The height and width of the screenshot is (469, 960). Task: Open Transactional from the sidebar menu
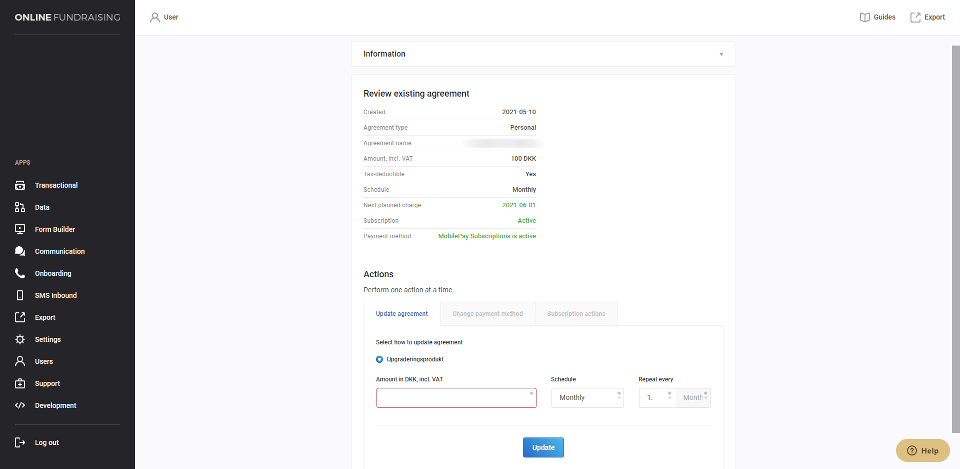[56, 186]
